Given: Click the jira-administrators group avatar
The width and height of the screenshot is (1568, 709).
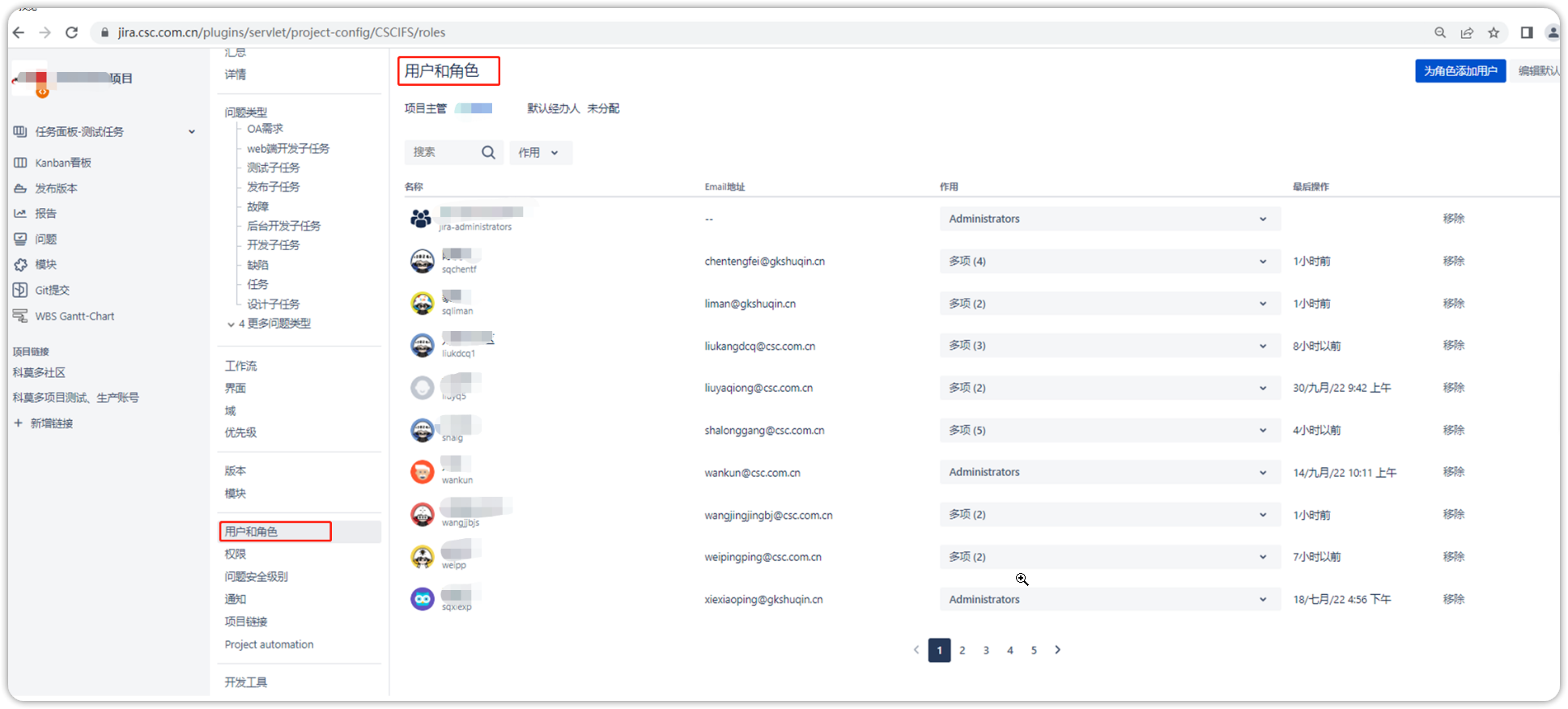Looking at the screenshot, I should [421, 219].
